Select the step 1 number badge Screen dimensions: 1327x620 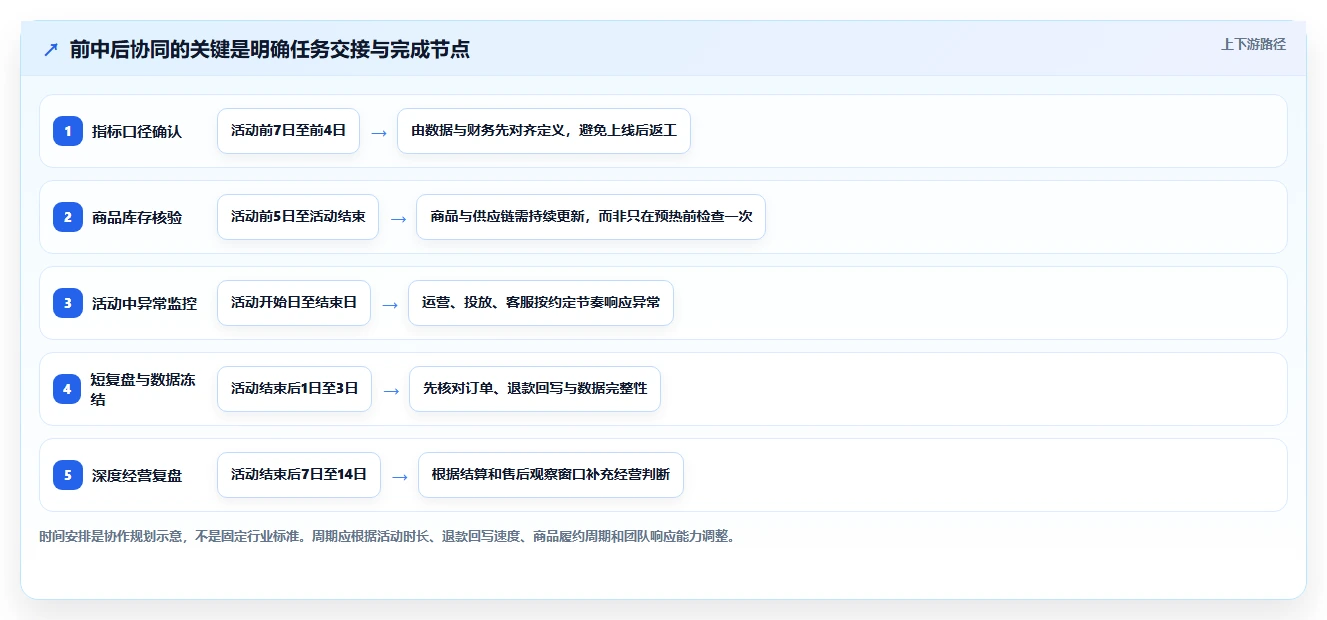click(x=68, y=131)
